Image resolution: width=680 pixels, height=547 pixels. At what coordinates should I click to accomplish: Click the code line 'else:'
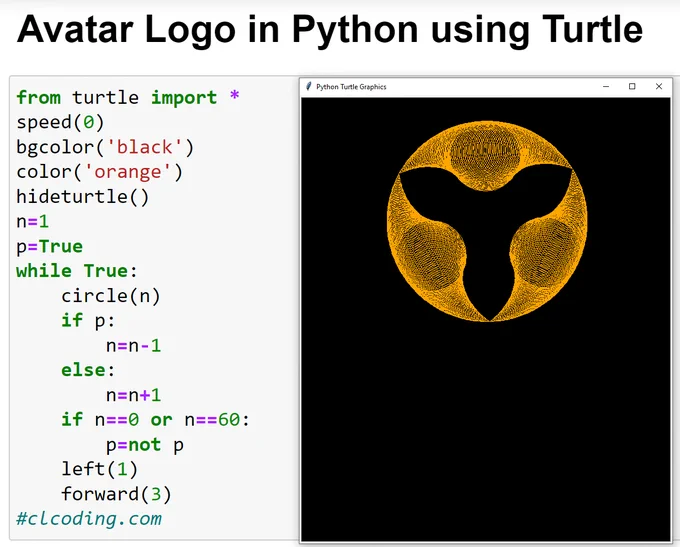[88, 370]
